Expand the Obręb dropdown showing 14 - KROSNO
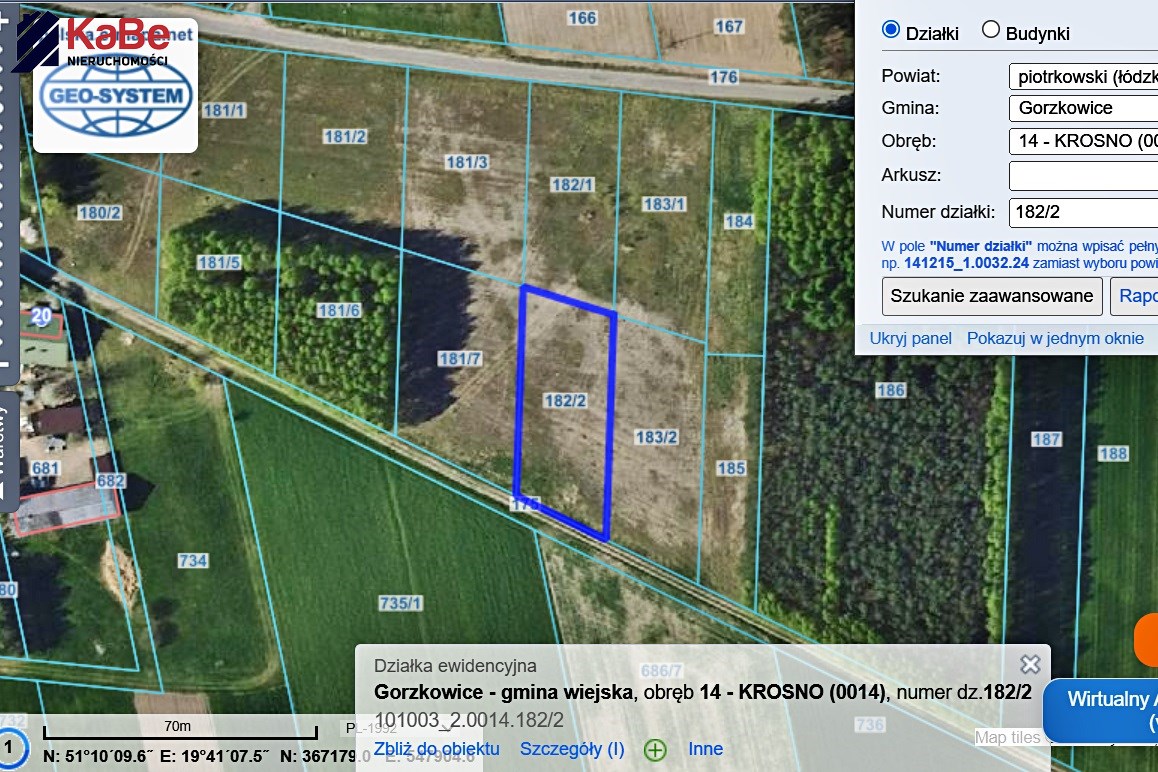 pos(1083,141)
